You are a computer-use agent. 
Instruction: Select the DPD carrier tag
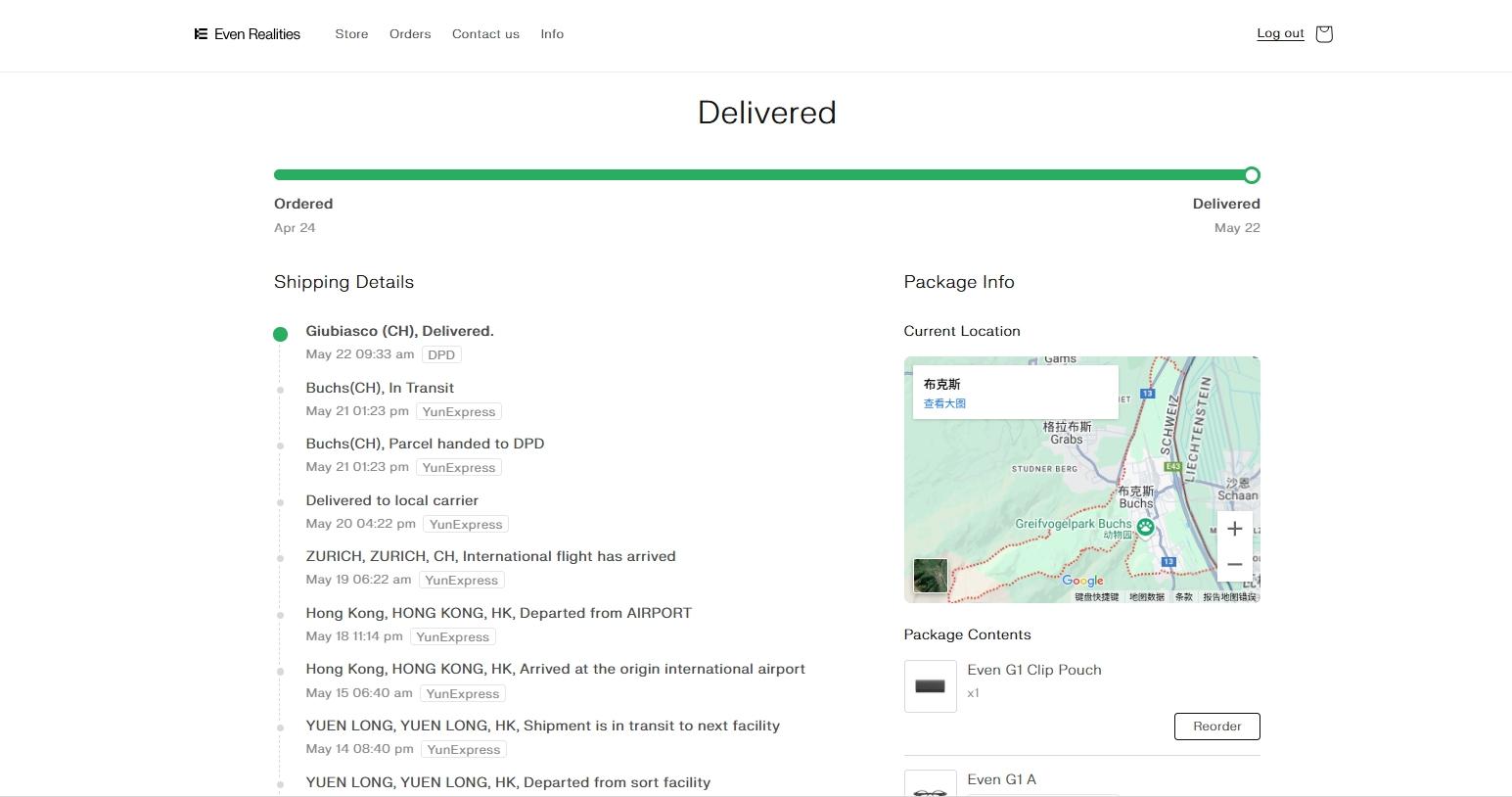point(441,355)
